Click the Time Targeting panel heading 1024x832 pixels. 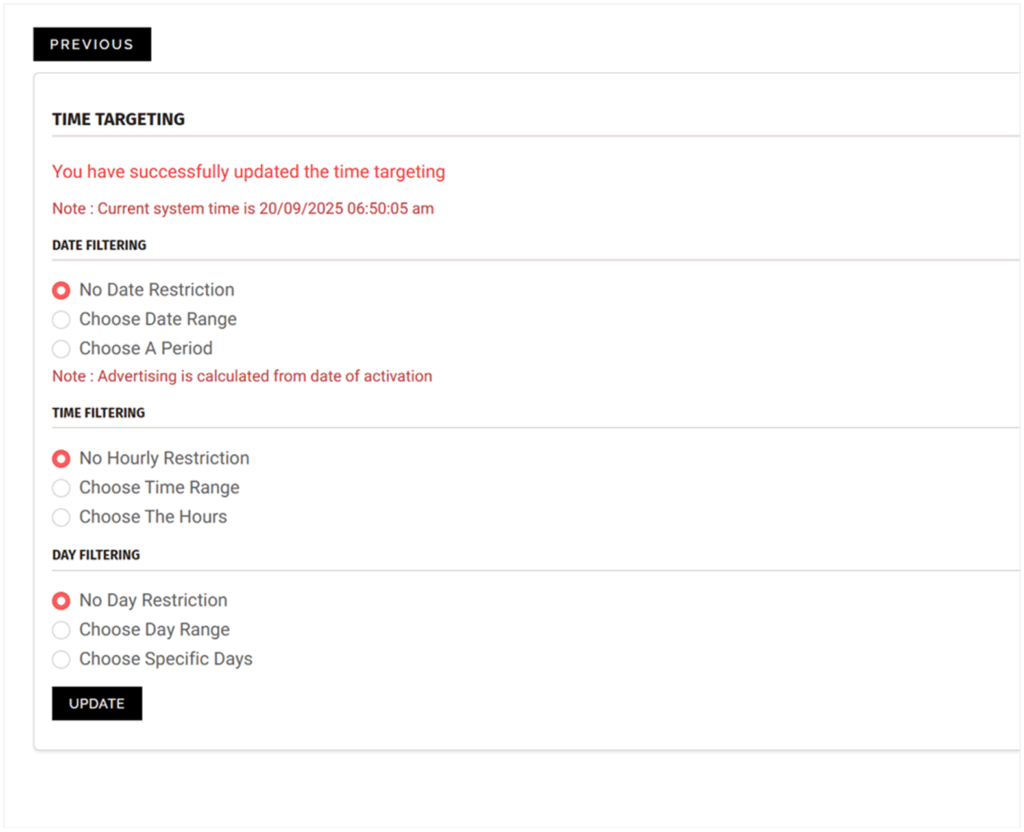click(118, 119)
